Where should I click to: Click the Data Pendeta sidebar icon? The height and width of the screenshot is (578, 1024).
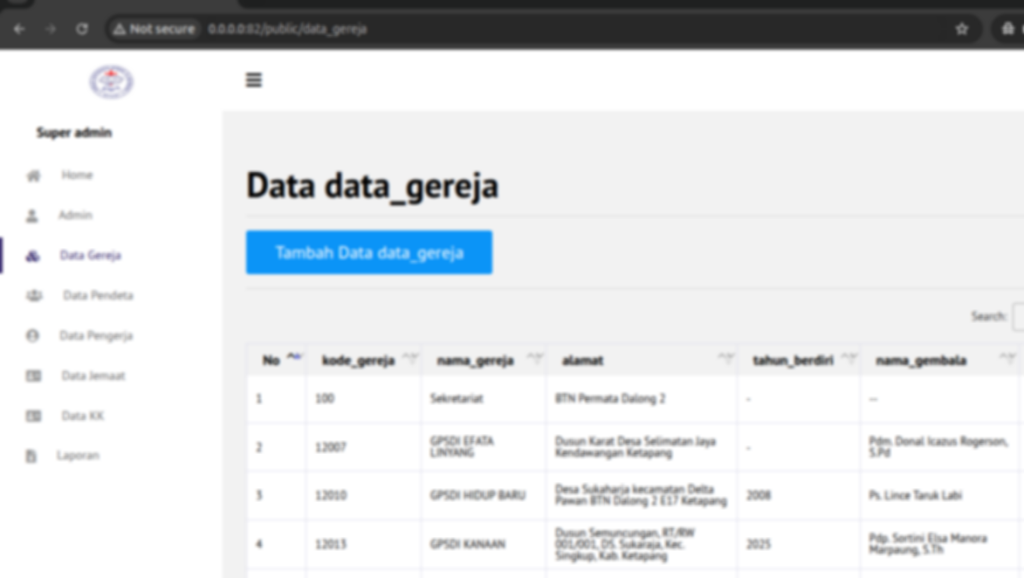pyautogui.click(x=34, y=296)
